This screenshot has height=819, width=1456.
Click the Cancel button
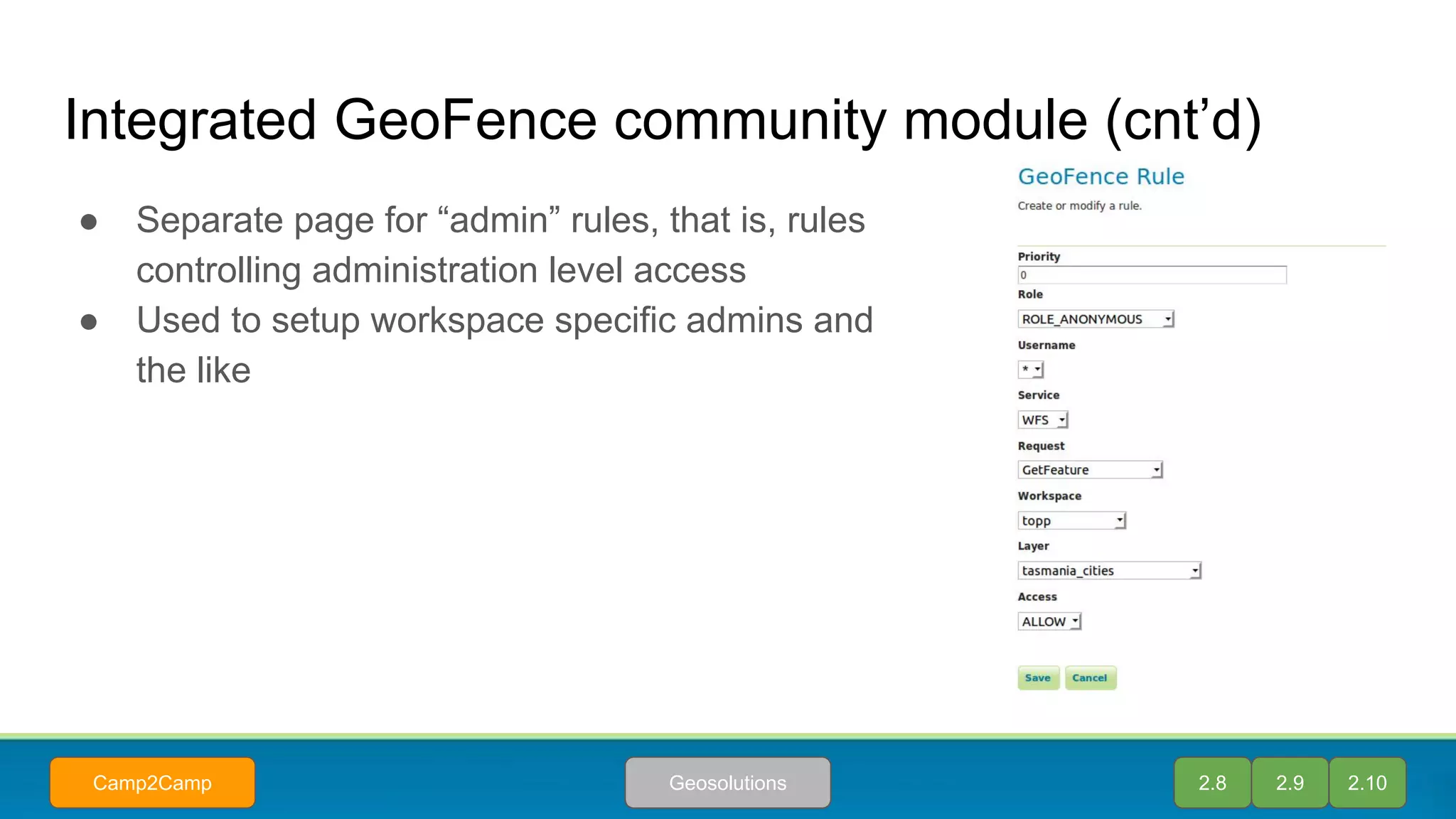1090,678
